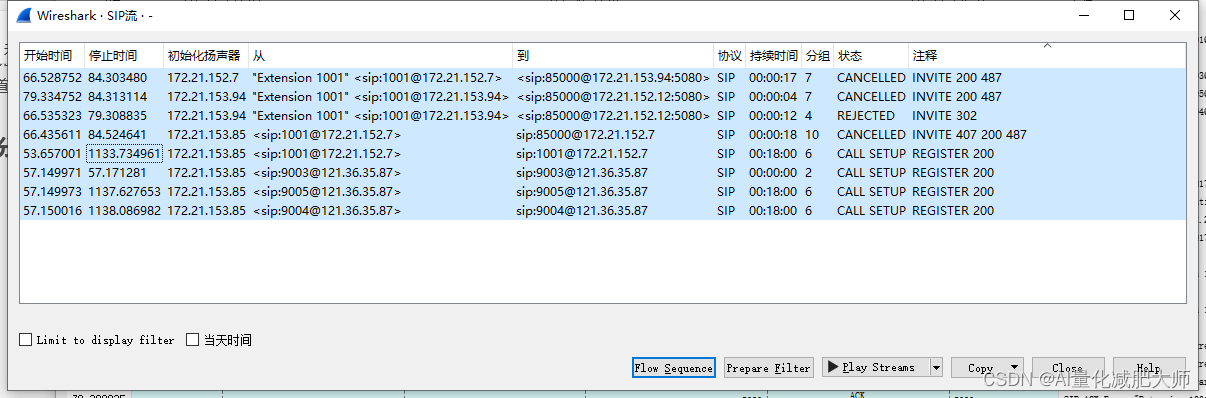Open the Play Streams dropdown arrow
Screen dimensions: 1206x398
click(x=936, y=367)
